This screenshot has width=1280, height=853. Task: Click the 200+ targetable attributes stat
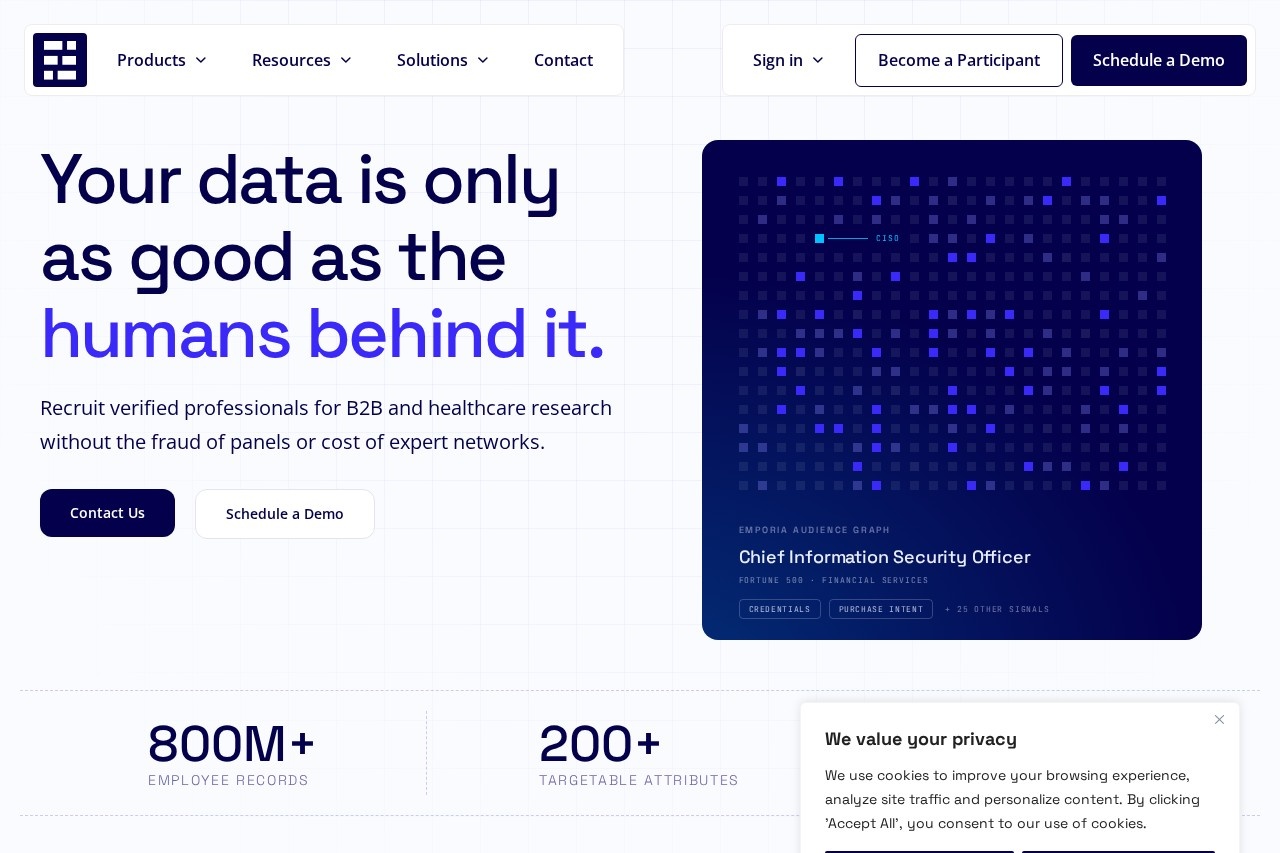tap(639, 754)
